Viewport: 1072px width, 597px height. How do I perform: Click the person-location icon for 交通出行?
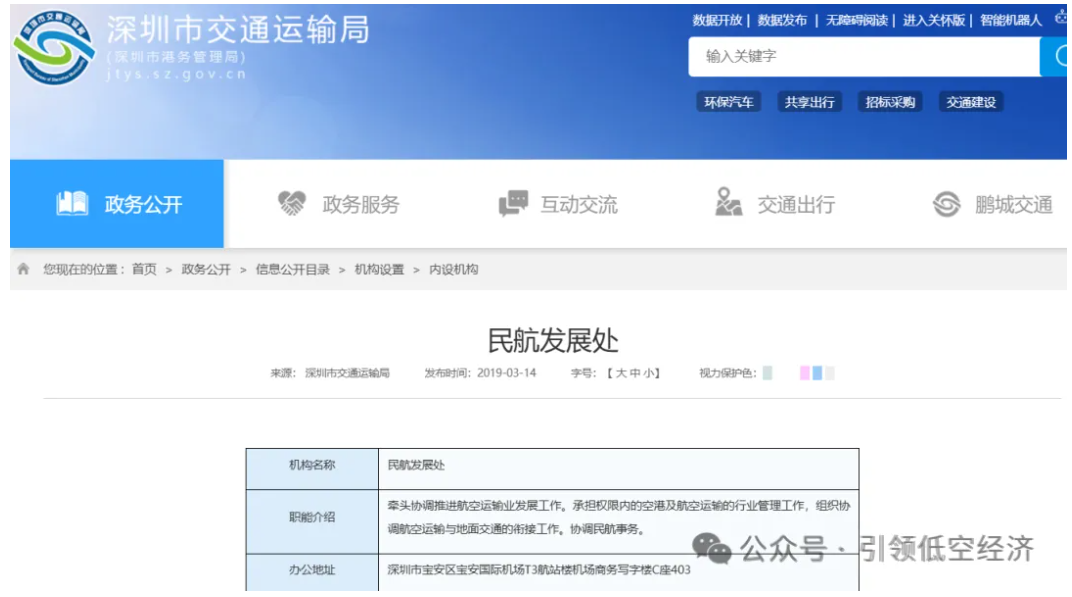pyautogui.click(x=729, y=203)
